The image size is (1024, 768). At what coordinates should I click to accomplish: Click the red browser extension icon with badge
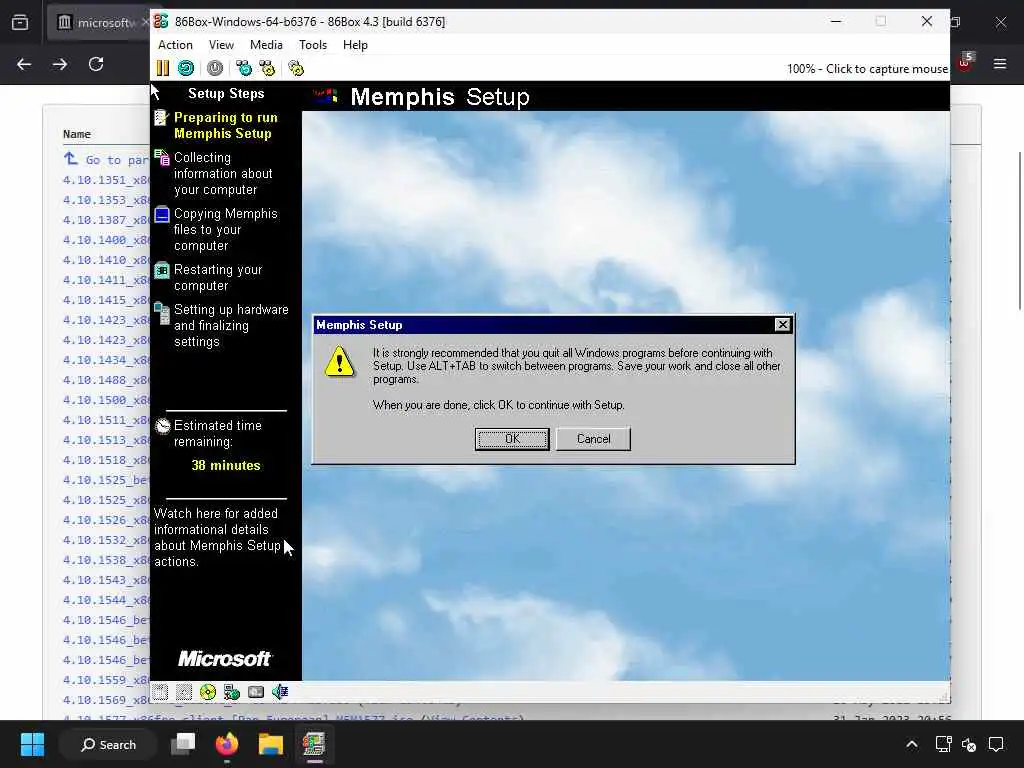[965, 63]
